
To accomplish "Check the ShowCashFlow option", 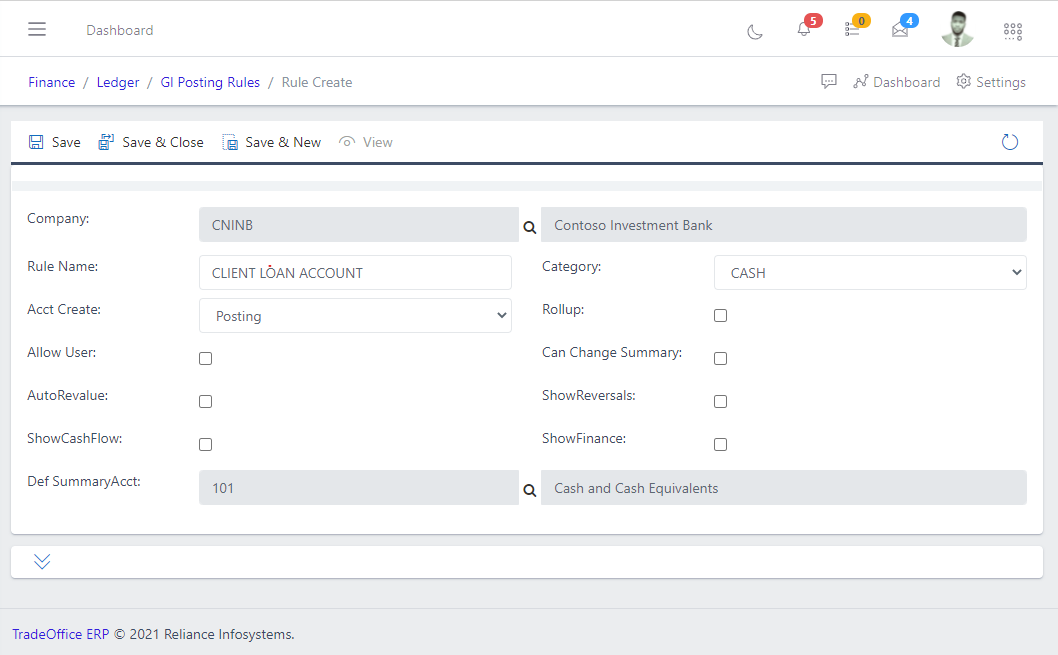I will pos(205,444).
